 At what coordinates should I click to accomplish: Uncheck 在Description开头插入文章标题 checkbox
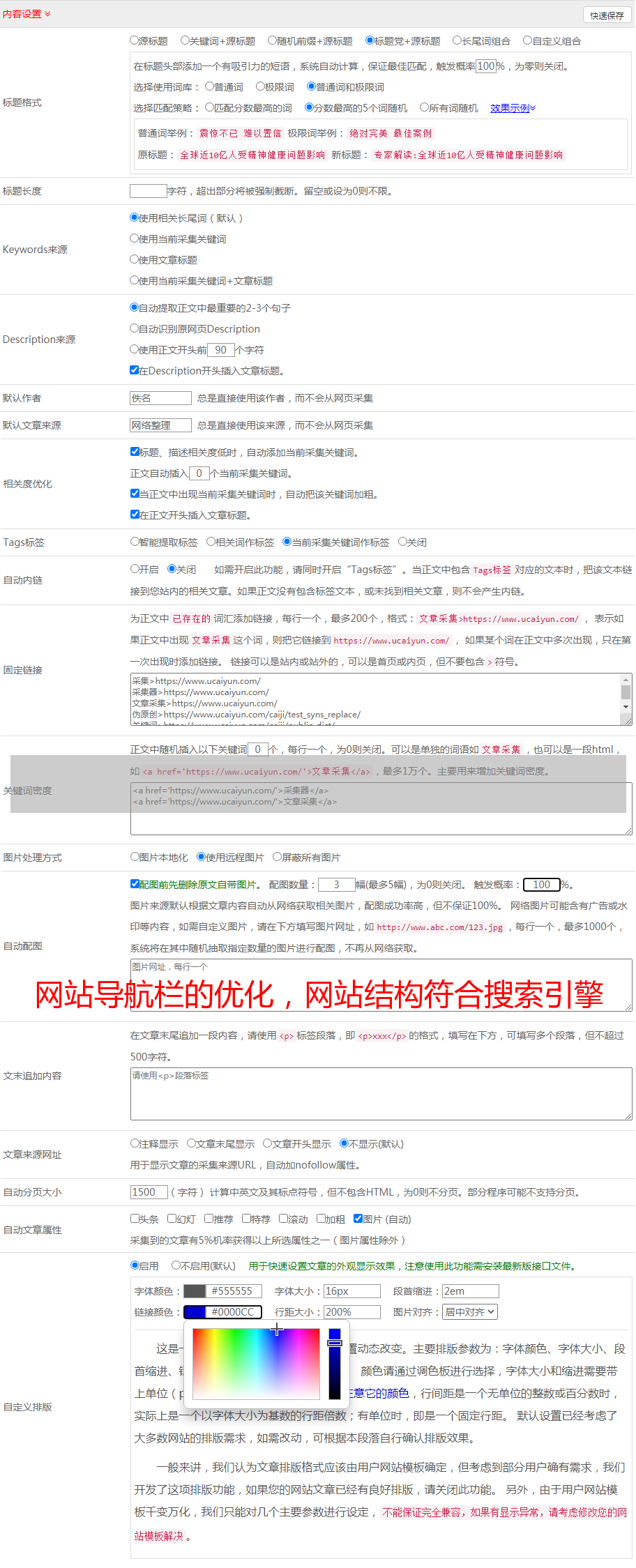135,370
